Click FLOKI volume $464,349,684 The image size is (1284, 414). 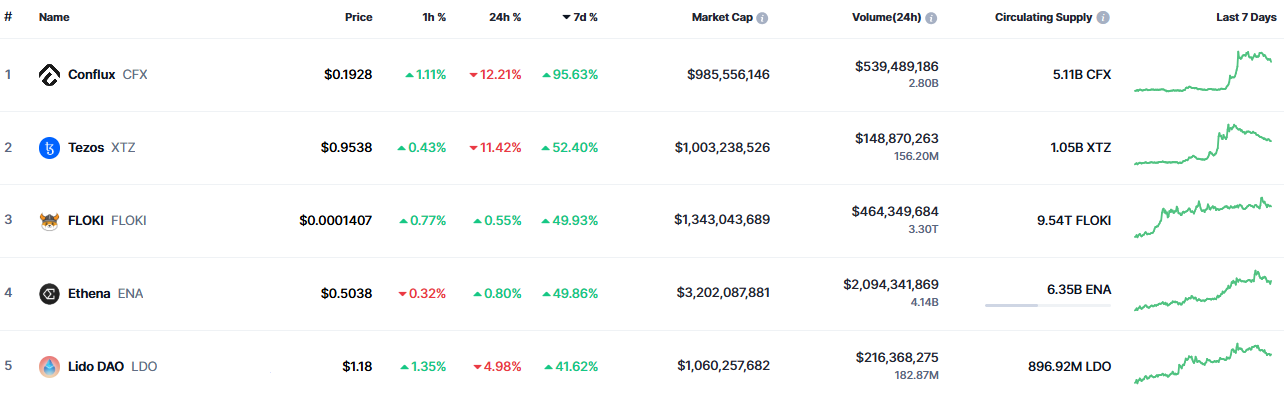point(895,212)
